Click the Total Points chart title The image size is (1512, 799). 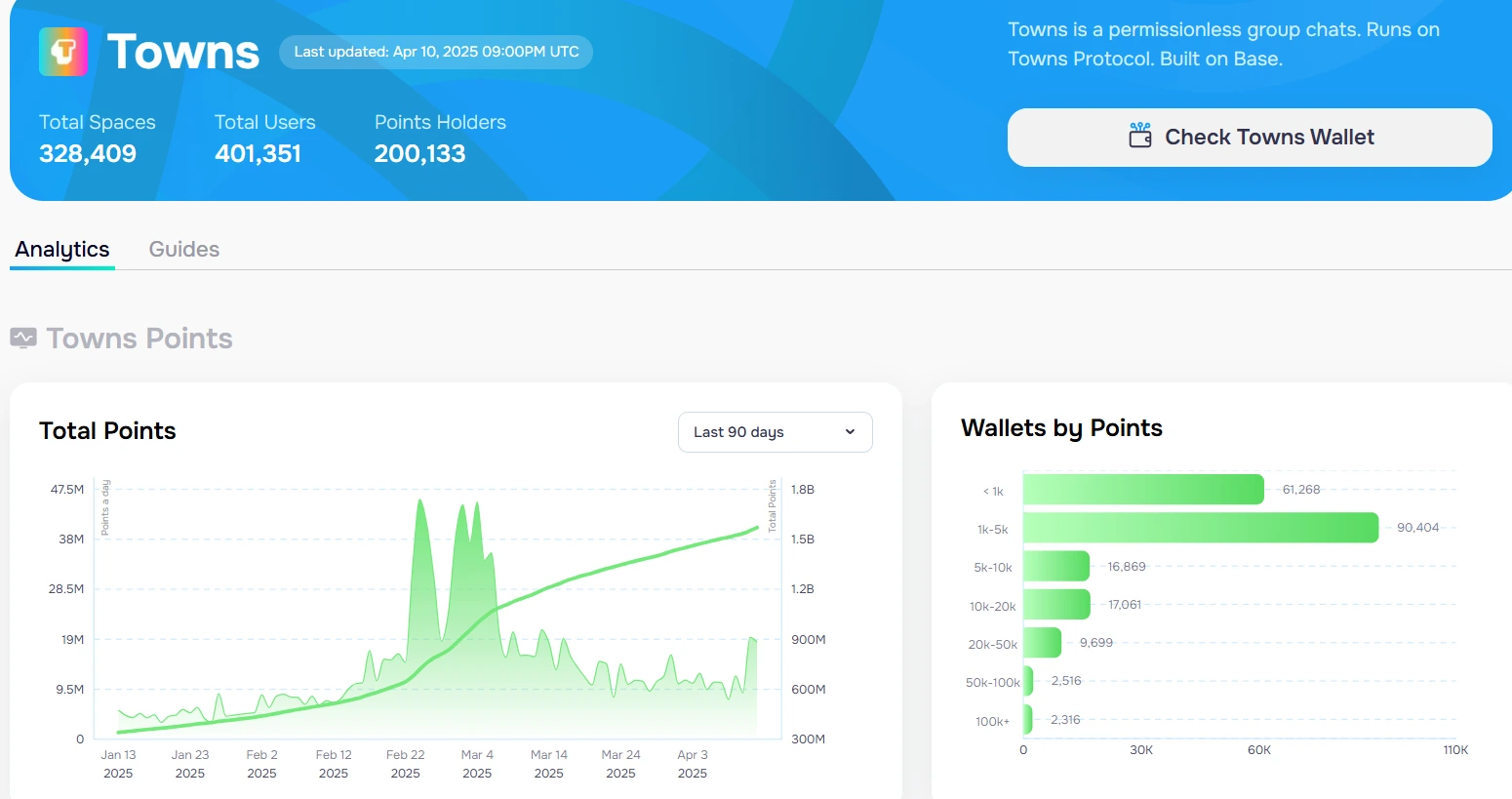point(107,431)
